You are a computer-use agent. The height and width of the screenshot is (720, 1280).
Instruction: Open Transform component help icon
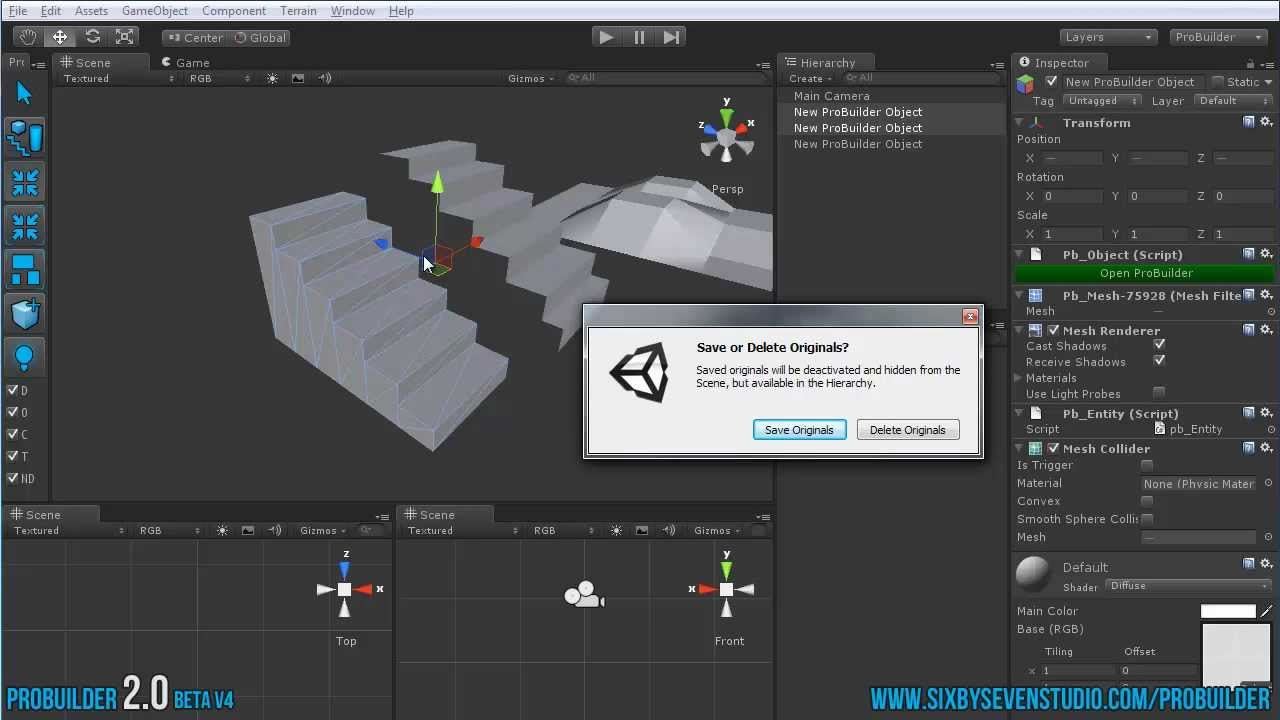pyautogui.click(x=1249, y=122)
